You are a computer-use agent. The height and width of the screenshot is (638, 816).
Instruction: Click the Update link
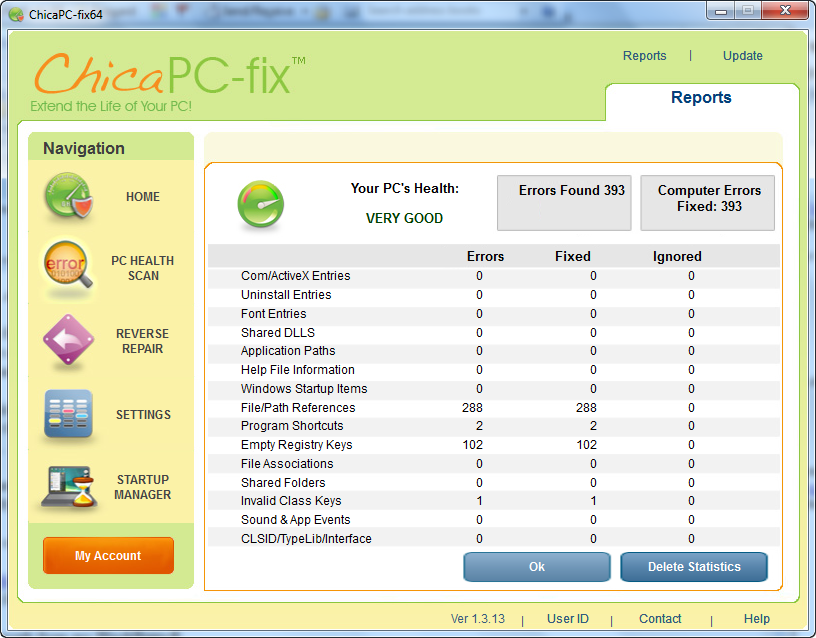point(742,56)
